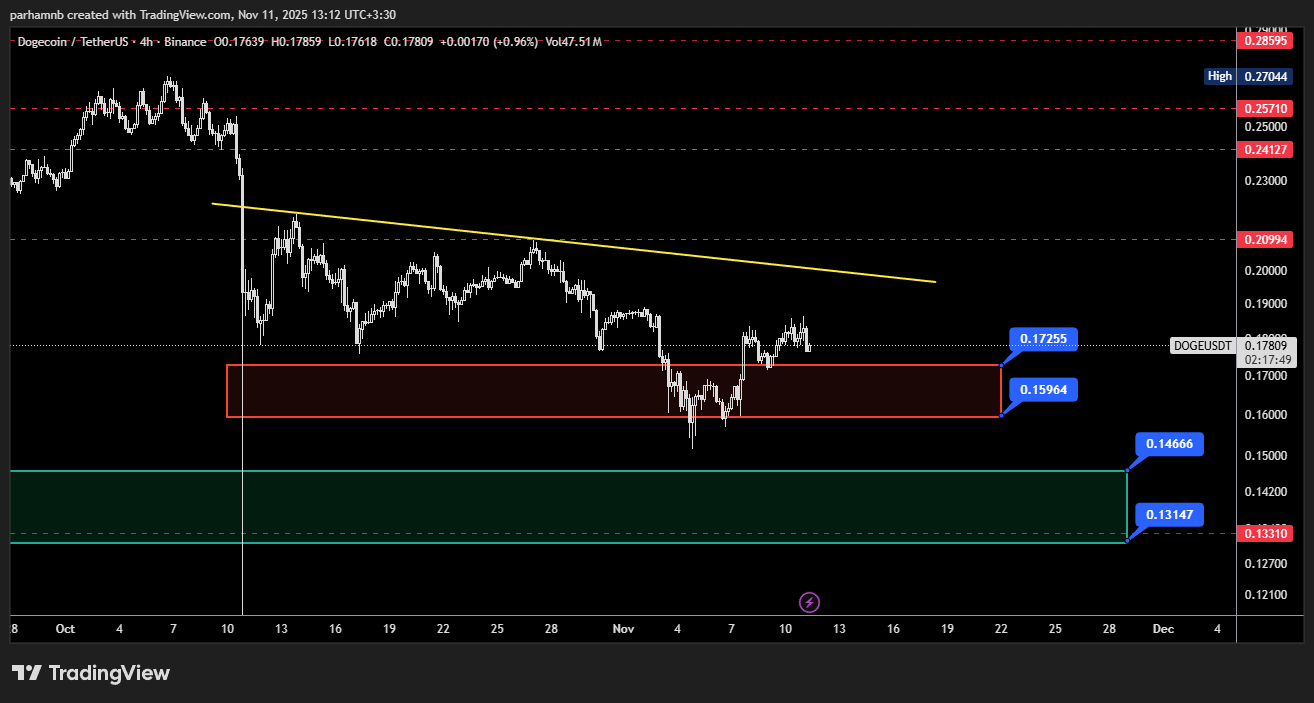Click the TradingView logo at bottom left
The width and height of the screenshot is (1314, 703).
pyautogui.click(x=91, y=673)
